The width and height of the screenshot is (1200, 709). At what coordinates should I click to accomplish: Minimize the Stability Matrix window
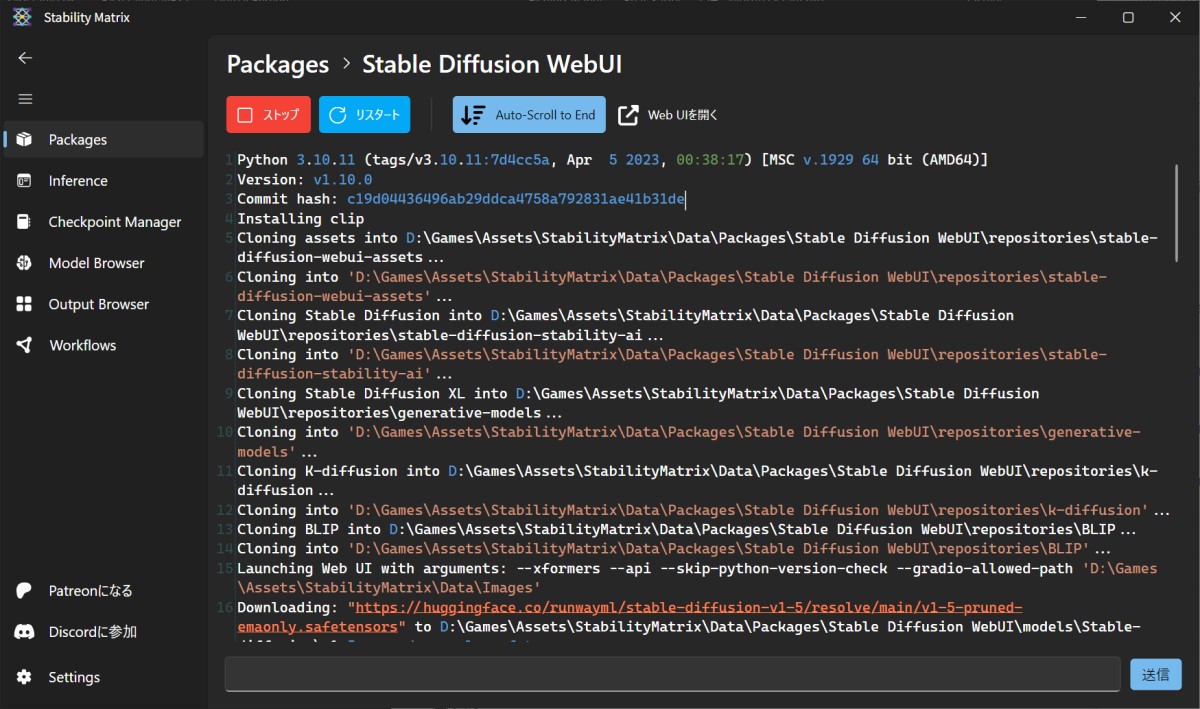(1081, 17)
